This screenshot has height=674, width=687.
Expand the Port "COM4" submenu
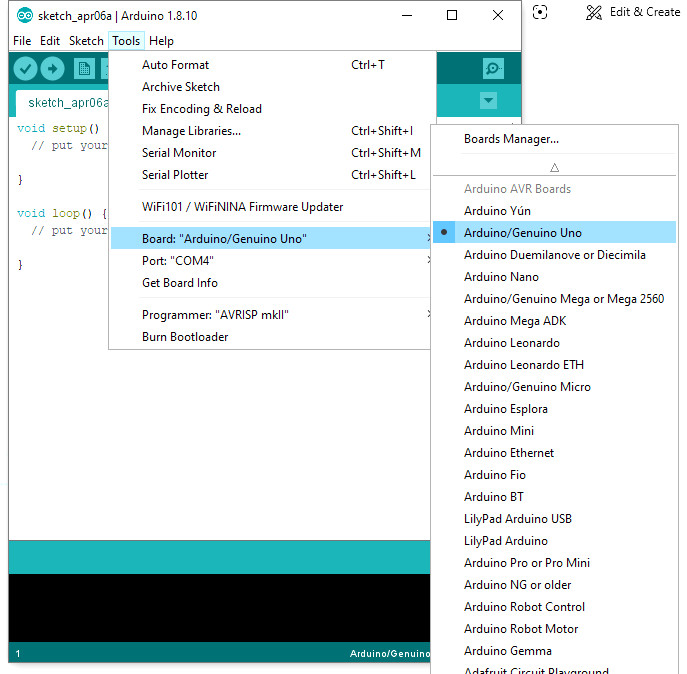(270, 261)
